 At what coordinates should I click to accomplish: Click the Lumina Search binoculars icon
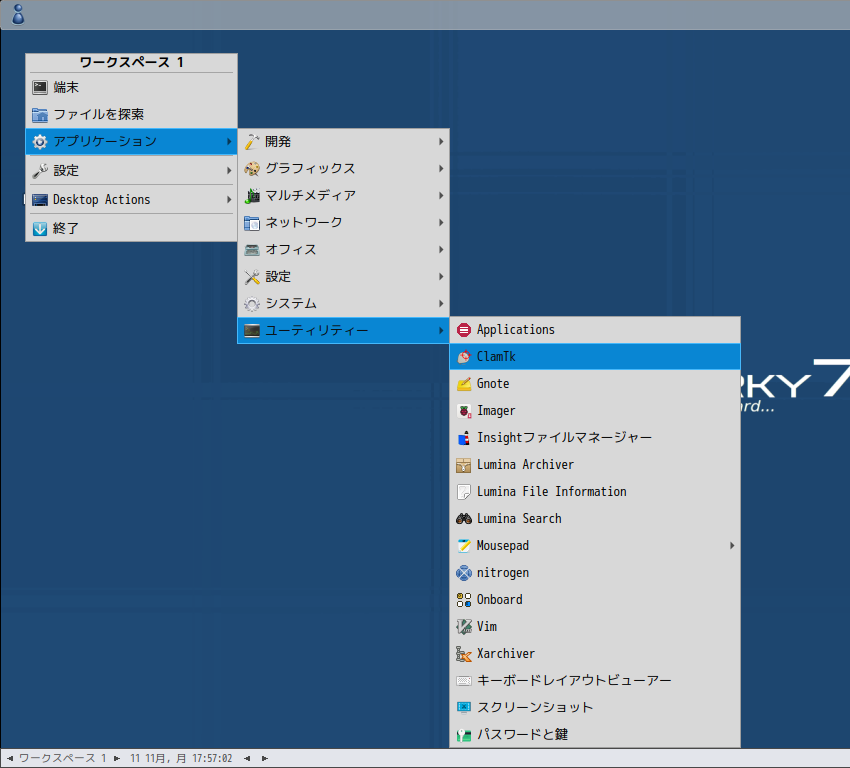463,519
